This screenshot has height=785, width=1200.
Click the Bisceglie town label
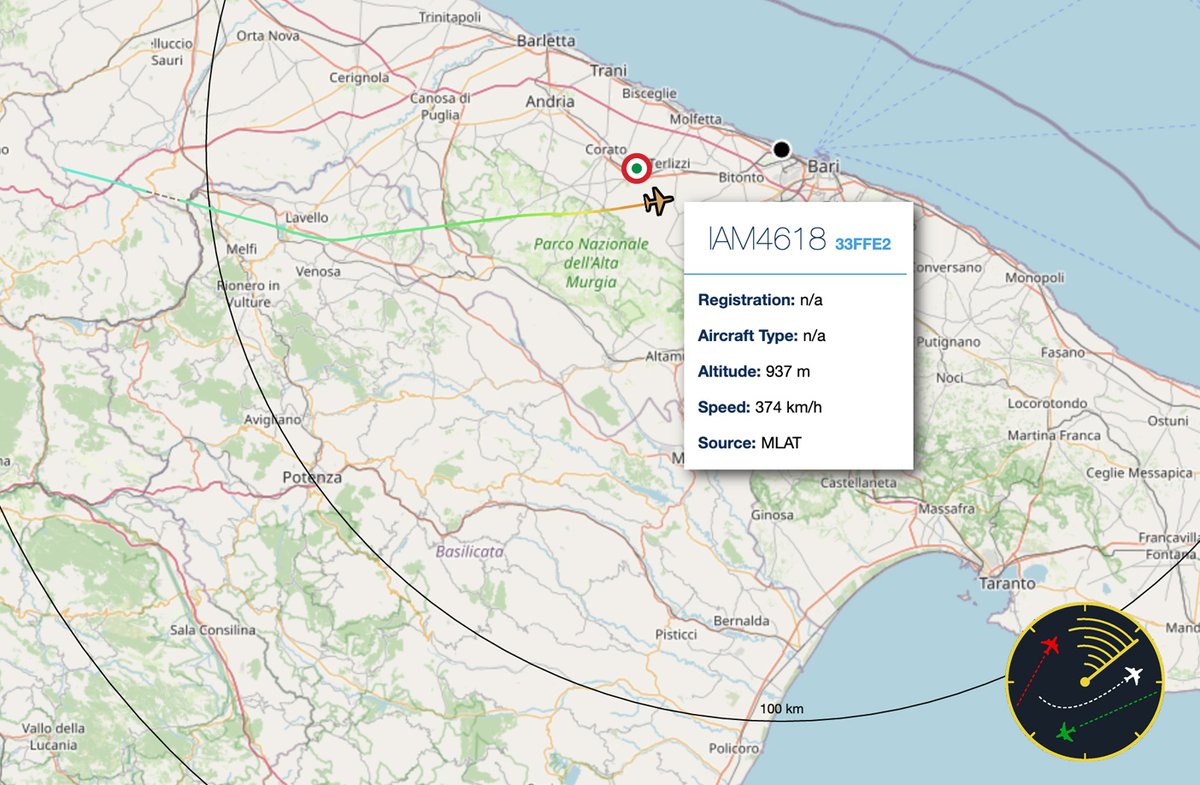(649, 93)
